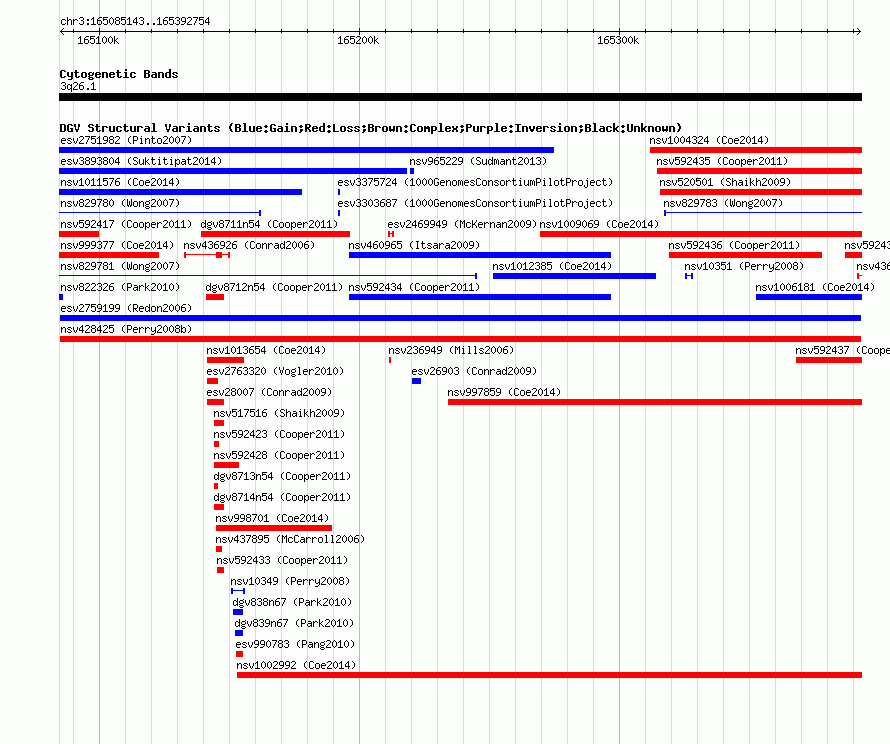
Task: Select dgv8713n54 (Cooper2011) label
Action: 282,476
